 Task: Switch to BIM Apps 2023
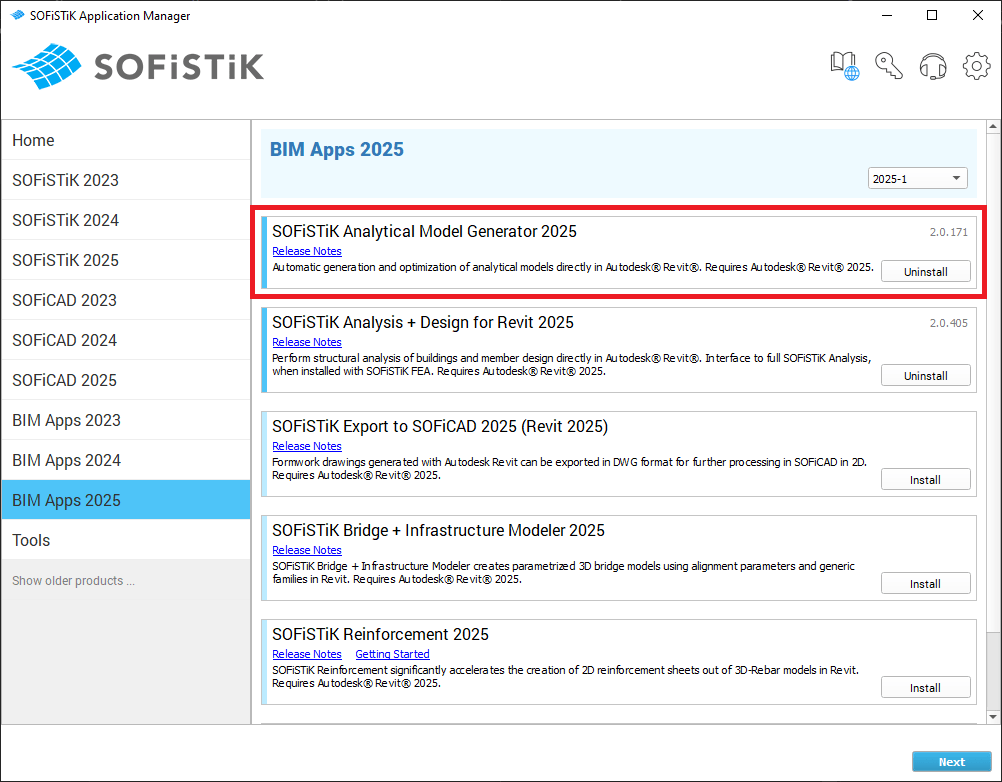pyautogui.click(x=126, y=420)
